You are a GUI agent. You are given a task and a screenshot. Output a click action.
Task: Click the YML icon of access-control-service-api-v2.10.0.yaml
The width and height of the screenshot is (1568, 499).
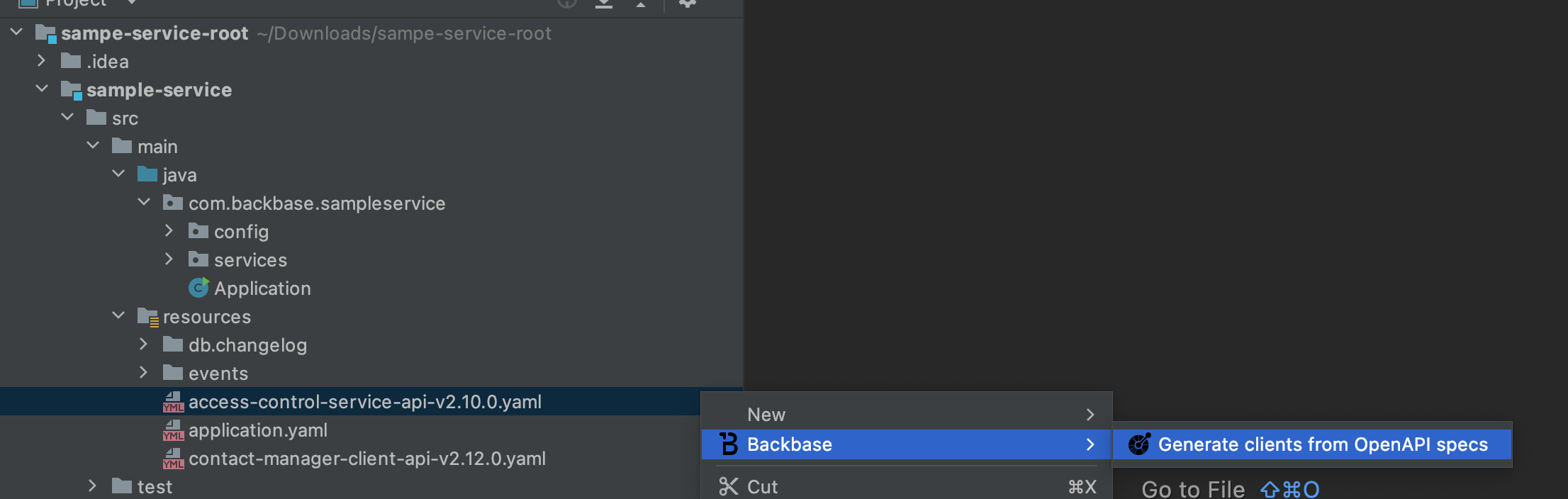click(x=174, y=402)
